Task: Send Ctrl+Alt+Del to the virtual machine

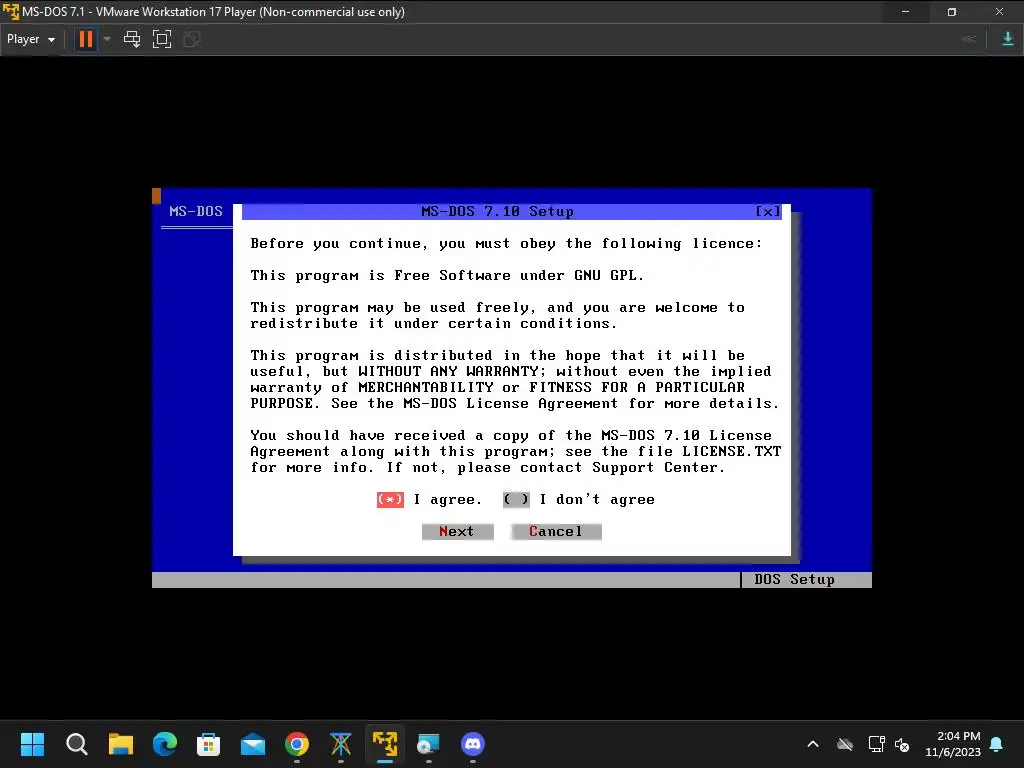Action: pyautogui.click(x=132, y=39)
